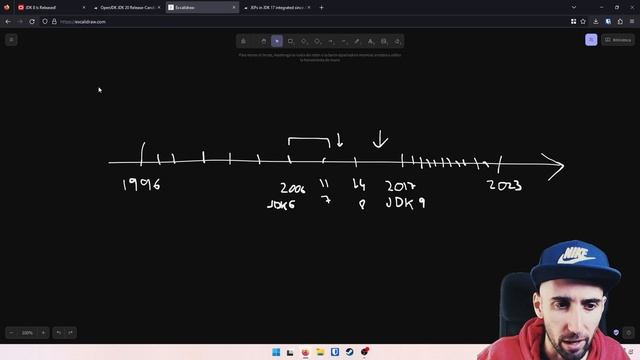Bookmark this page with the star
Viewport: 640px width, 360px height.
[x=583, y=22]
